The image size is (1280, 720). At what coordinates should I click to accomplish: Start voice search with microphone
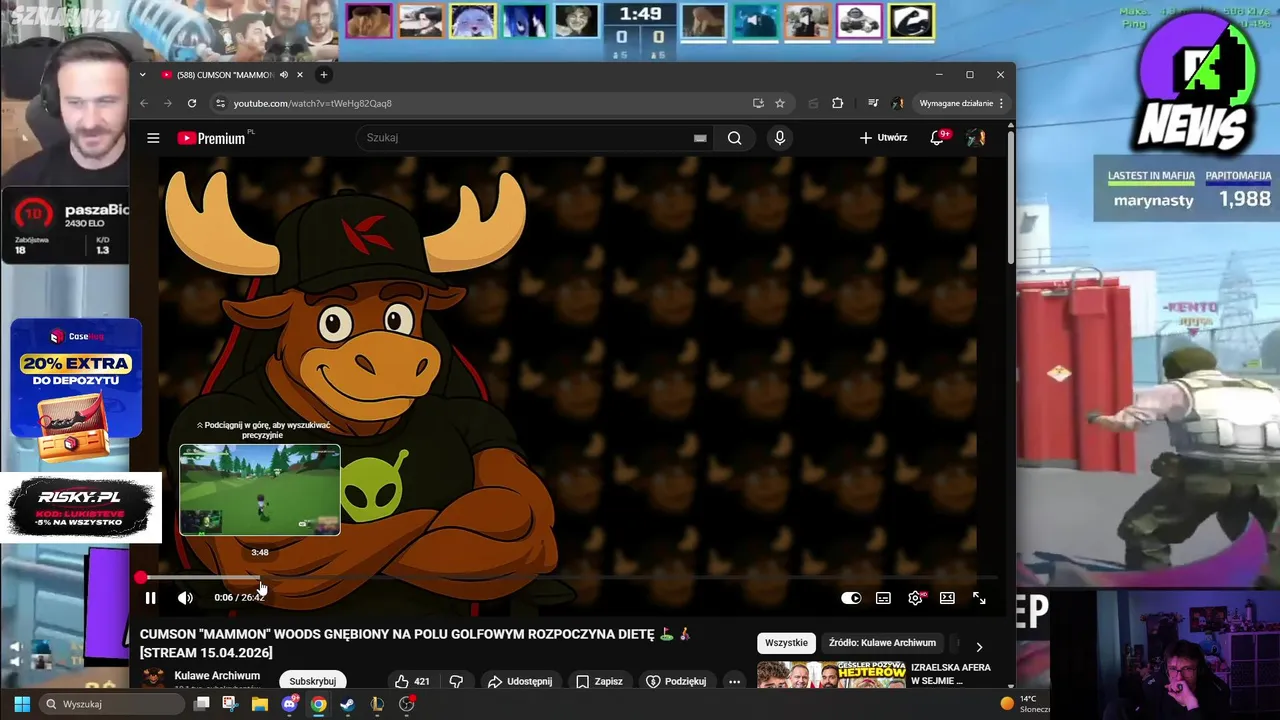click(780, 138)
